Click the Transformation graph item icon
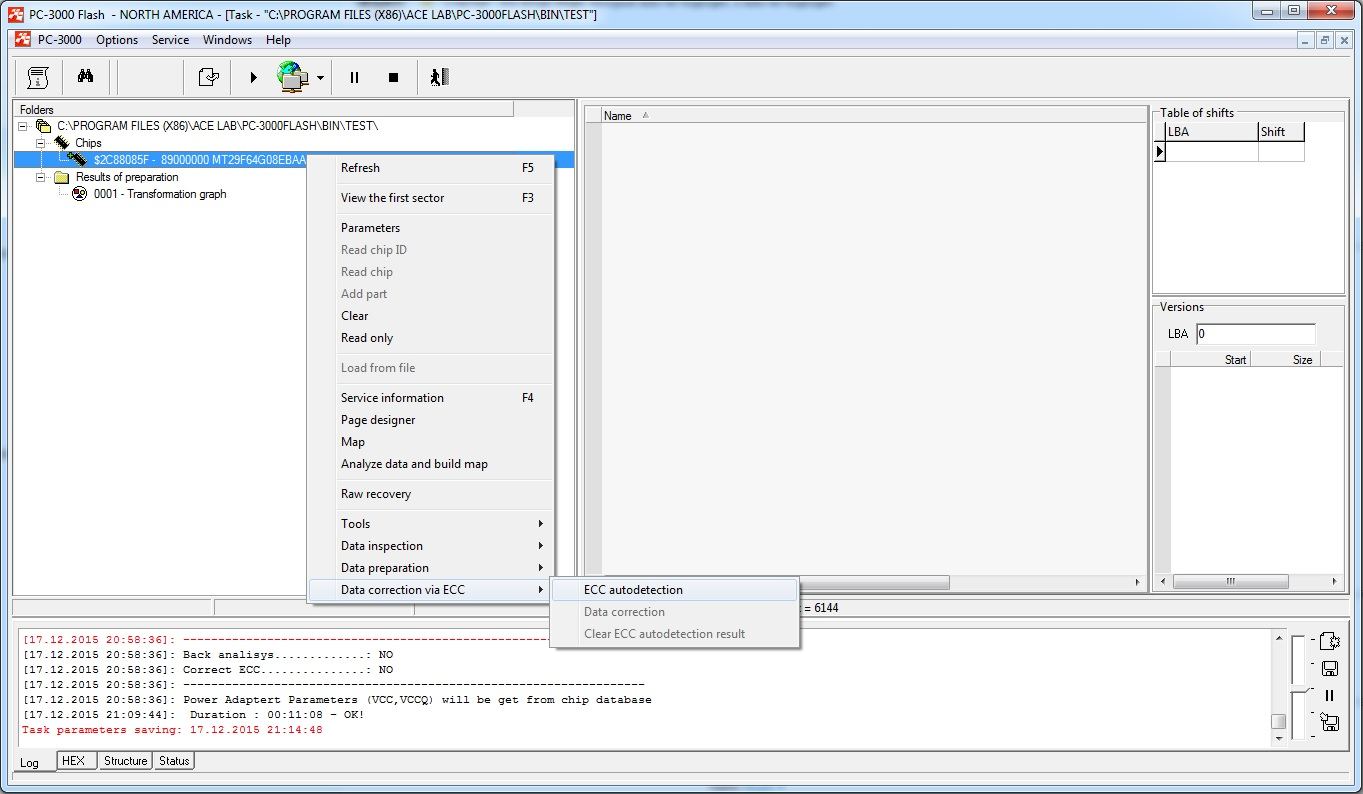The height and width of the screenshot is (794, 1363). [79, 194]
